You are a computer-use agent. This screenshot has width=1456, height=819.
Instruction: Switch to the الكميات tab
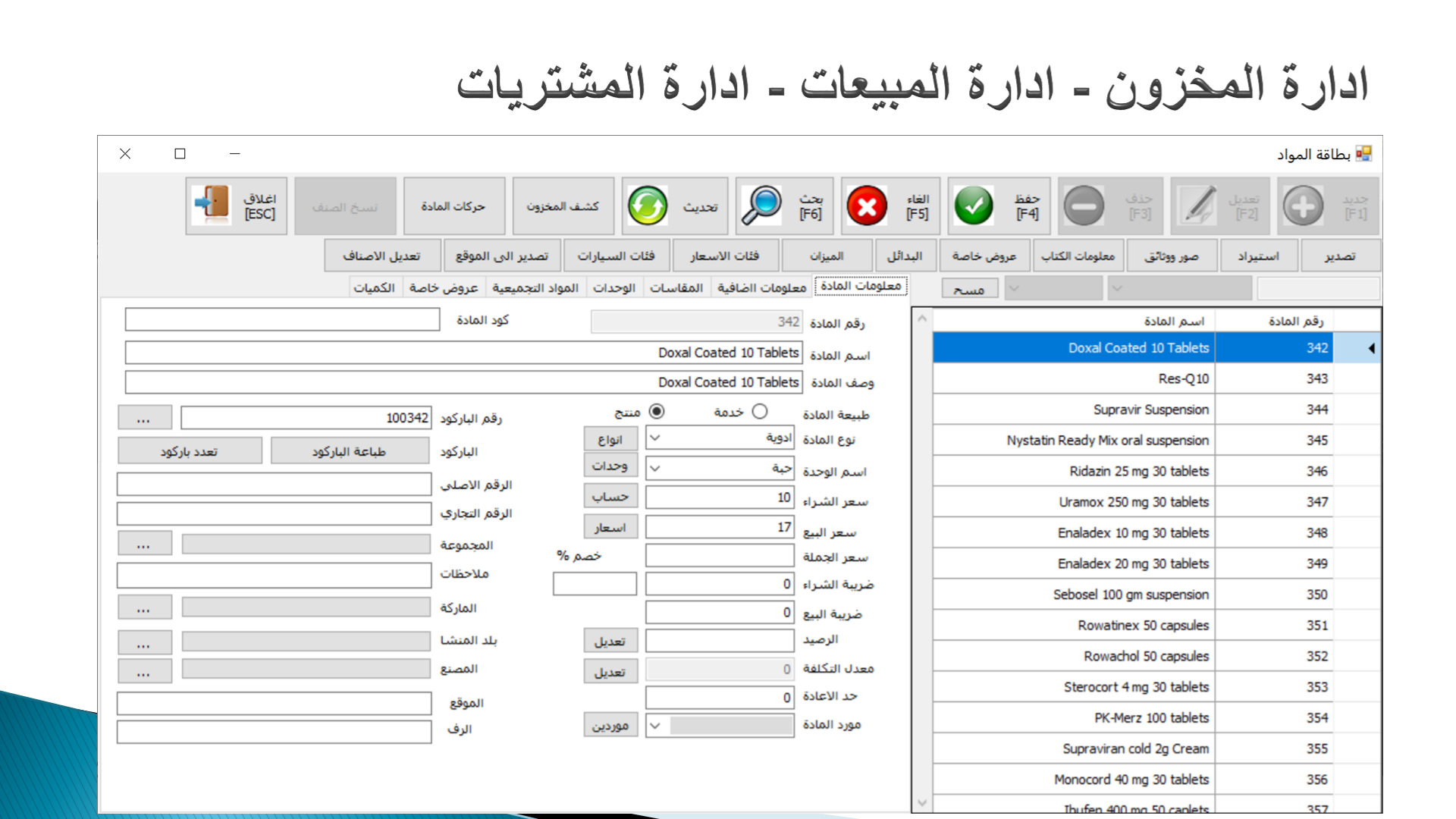pyautogui.click(x=374, y=288)
